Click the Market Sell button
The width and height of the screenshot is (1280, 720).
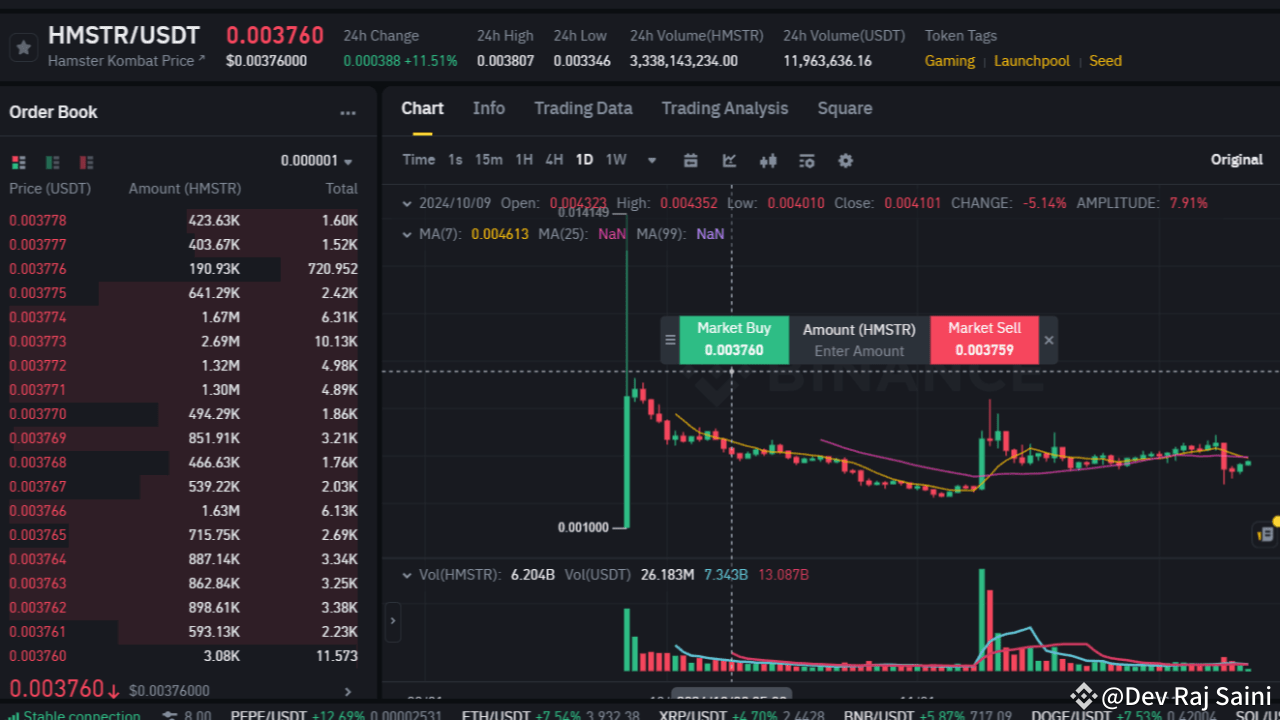coord(984,340)
